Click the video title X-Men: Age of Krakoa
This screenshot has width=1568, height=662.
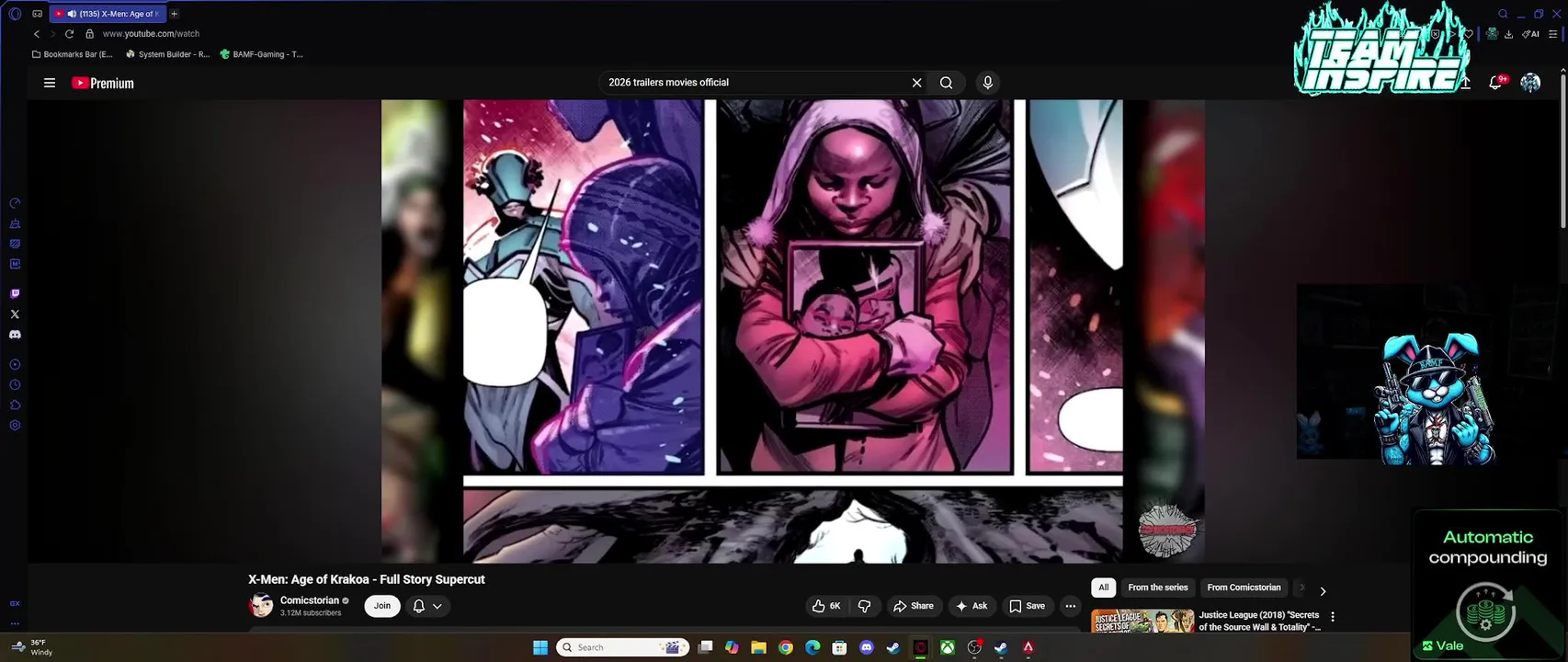[x=366, y=579]
